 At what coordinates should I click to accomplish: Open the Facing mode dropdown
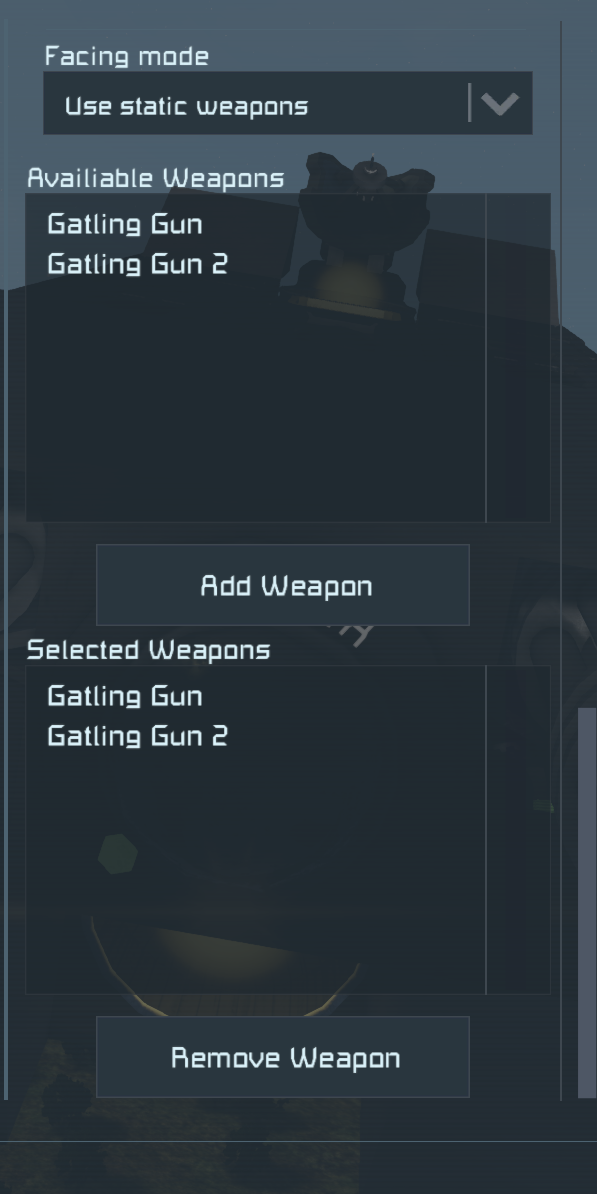click(288, 104)
